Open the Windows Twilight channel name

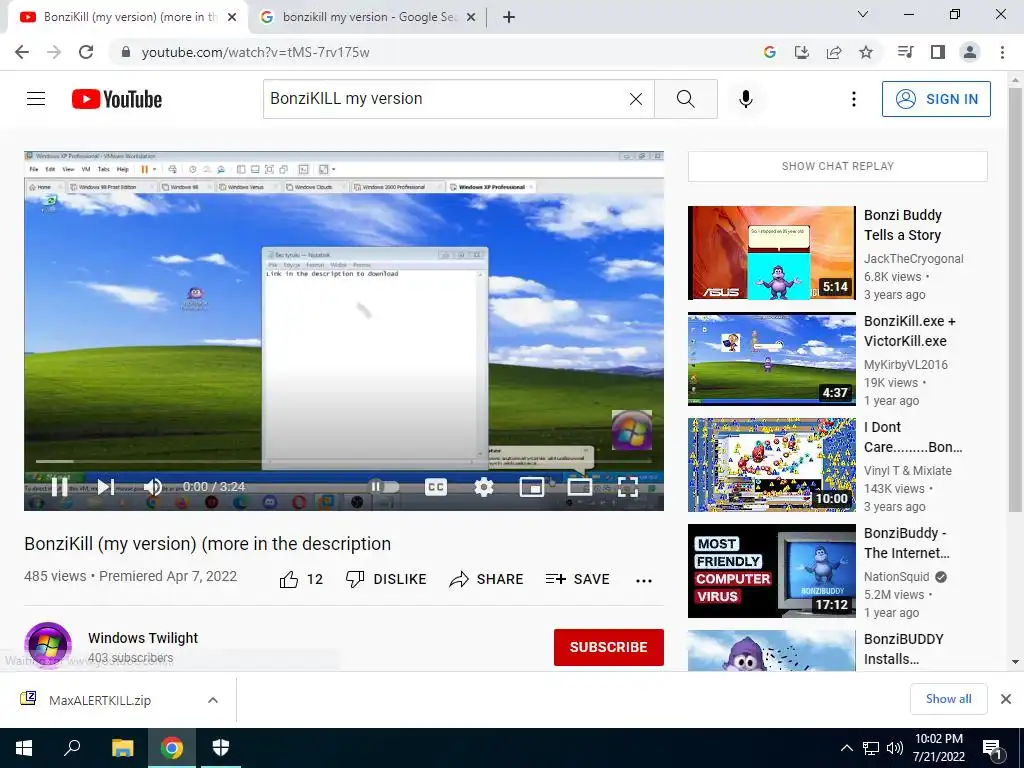[x=143, y=638]
